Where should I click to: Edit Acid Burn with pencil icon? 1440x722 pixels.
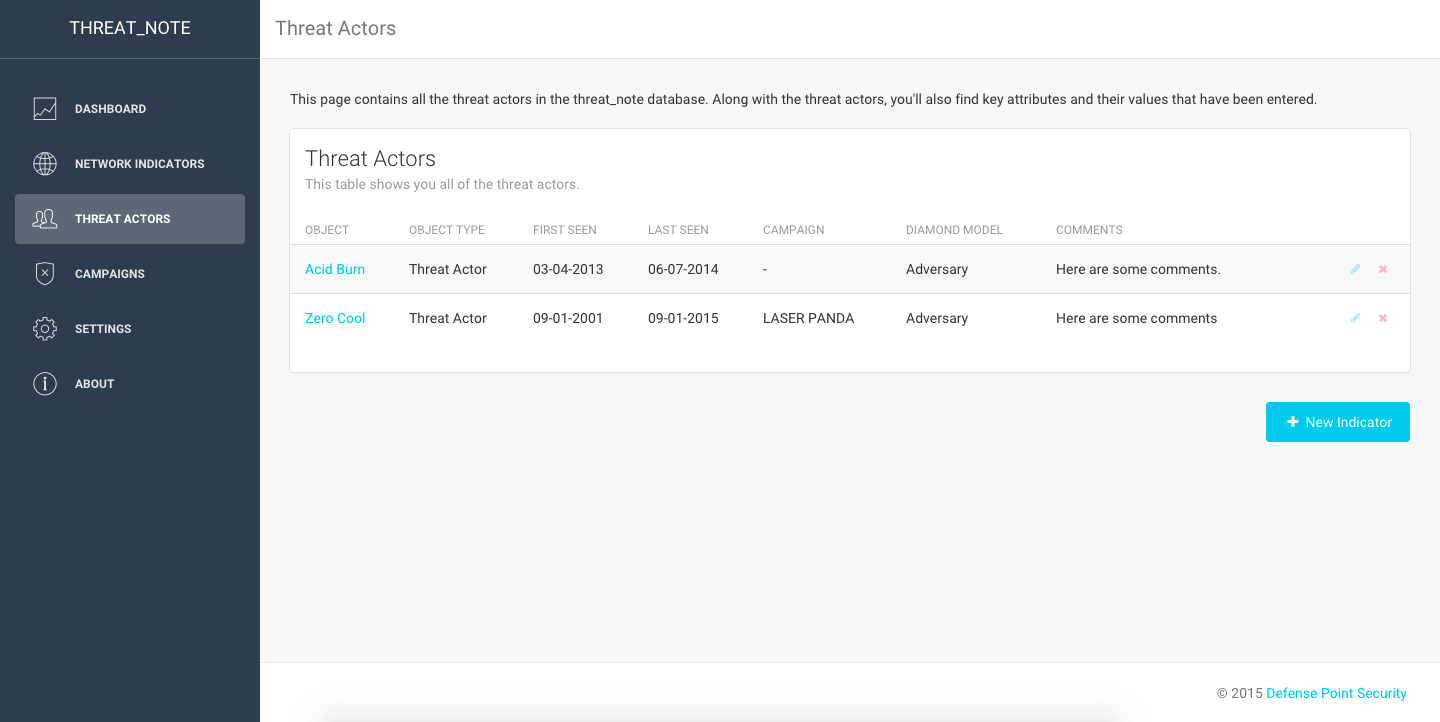[1355, 269]
